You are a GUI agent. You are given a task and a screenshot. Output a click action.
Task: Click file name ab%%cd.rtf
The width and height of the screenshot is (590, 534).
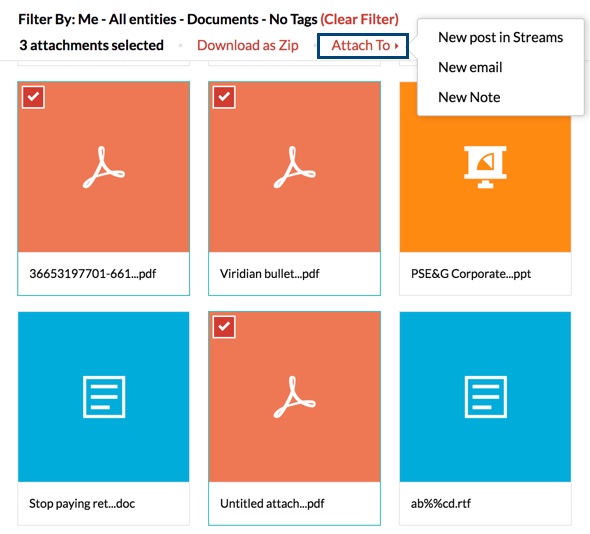pyautogui.click(x=441, y=504)
